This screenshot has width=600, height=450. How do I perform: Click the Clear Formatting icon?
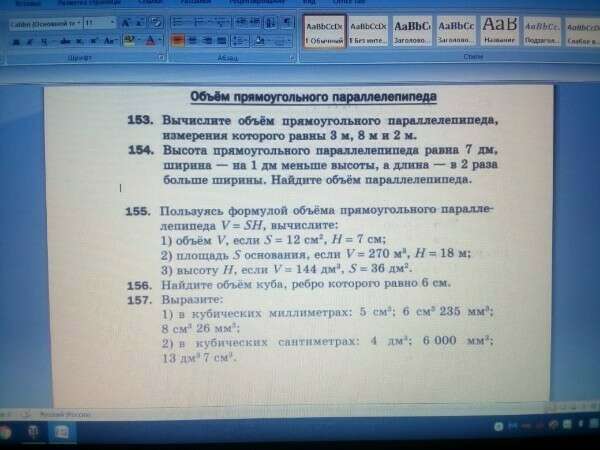pos(157,23)
